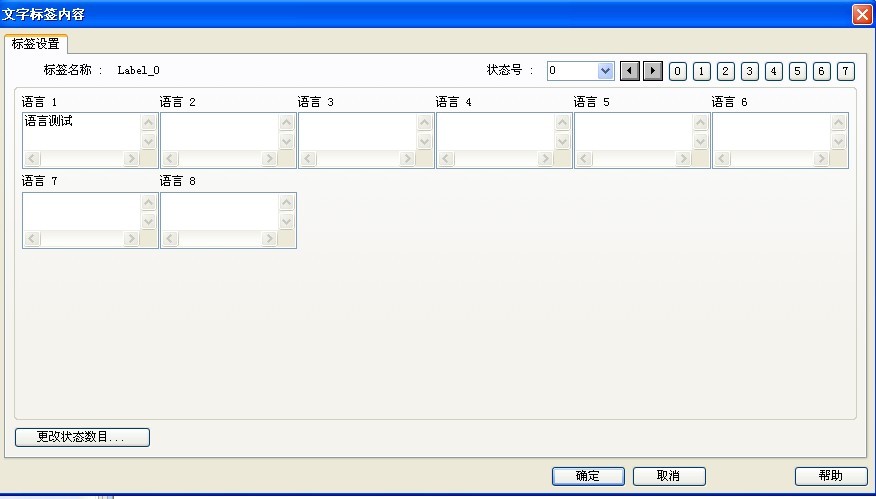Close the 文字标签内容 dialog window
This screenshot has height=499, width=876.
(x=861, y=14)
